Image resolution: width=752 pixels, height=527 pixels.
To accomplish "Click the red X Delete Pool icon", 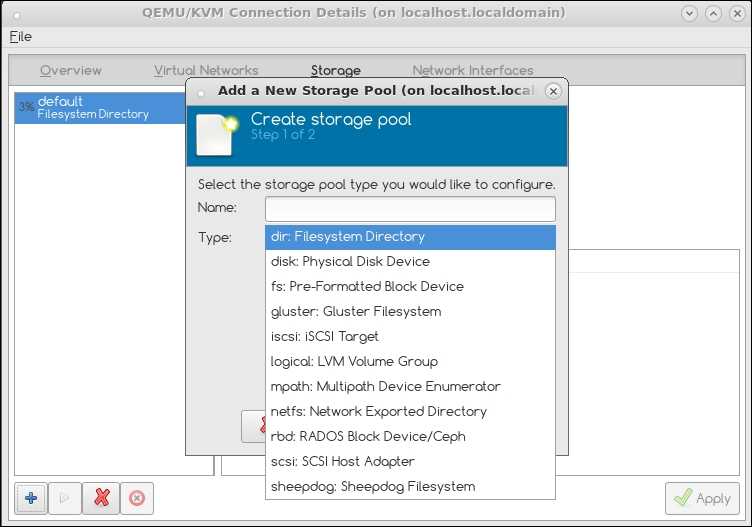I will pyautogui.click(x=101, y=498).
